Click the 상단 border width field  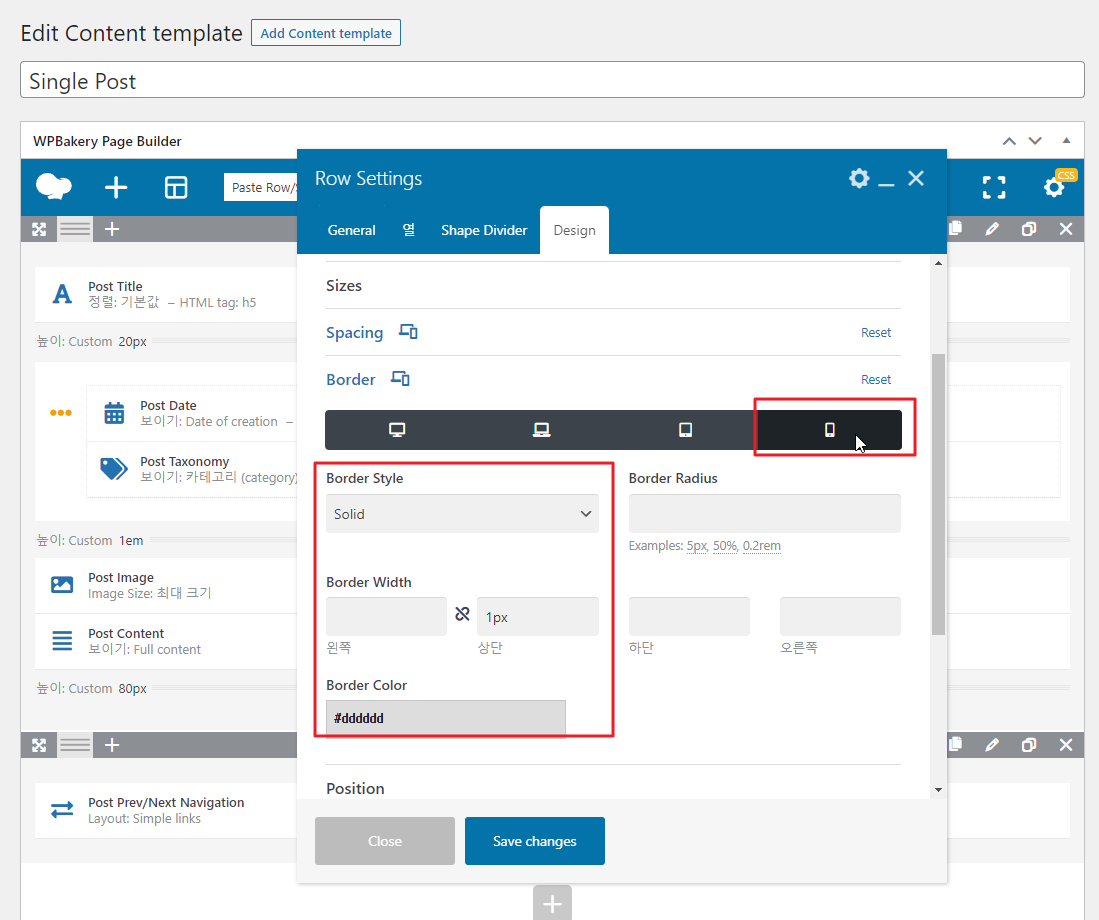point(538,617)
